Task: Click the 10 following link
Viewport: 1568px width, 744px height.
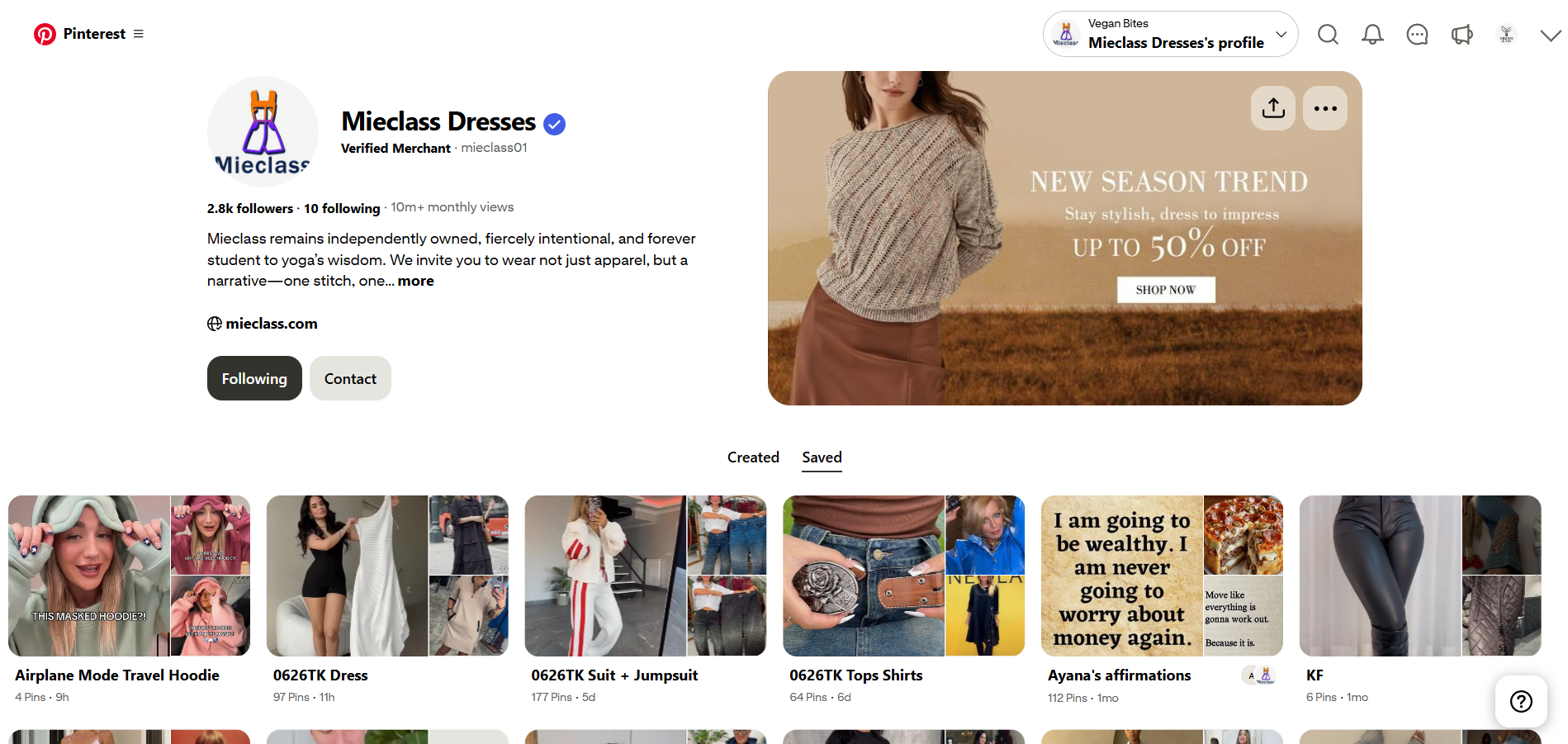Action: click(x=342, y=208)
